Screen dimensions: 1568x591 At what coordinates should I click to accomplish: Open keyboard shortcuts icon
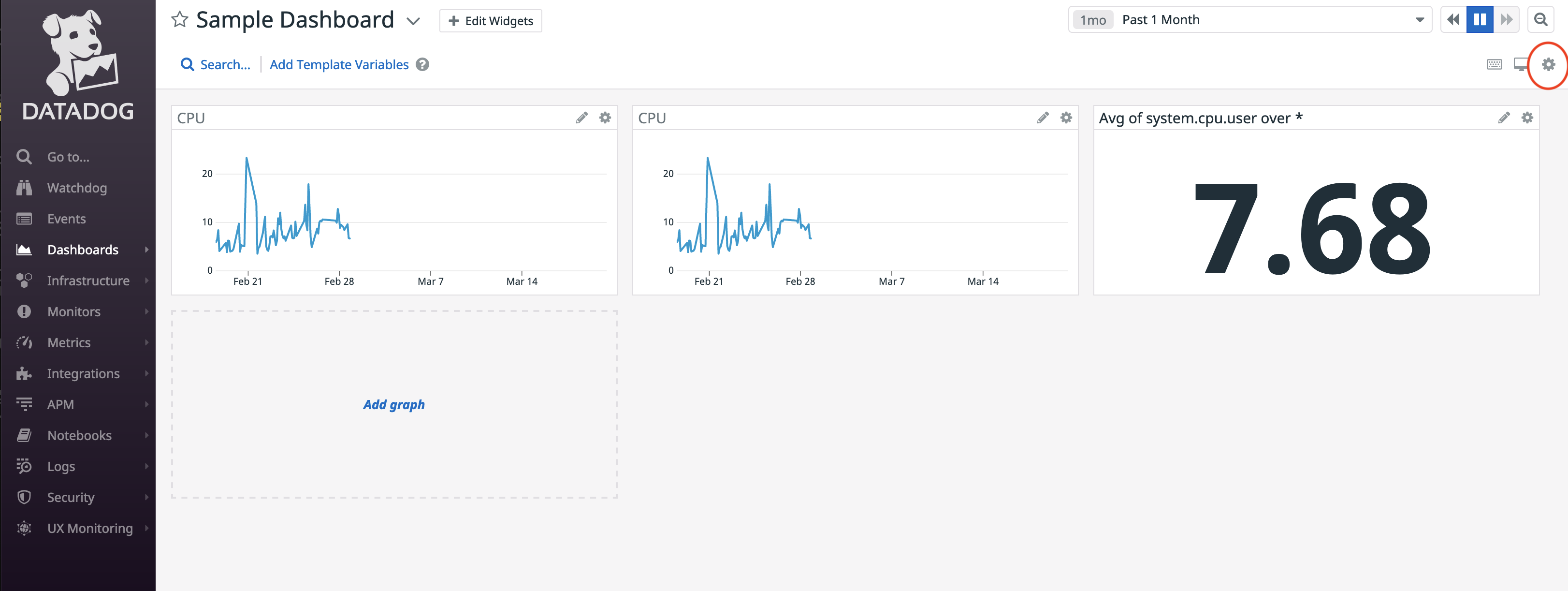coord(1494,65)
